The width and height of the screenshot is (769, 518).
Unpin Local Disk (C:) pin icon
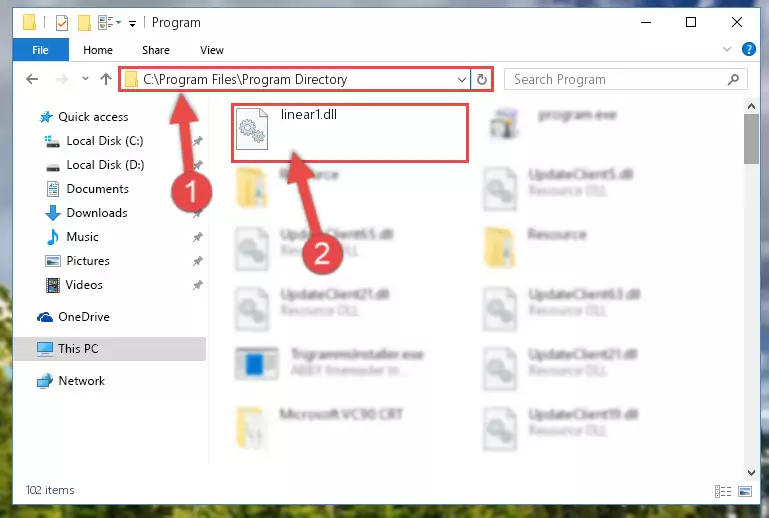point(198,141)
